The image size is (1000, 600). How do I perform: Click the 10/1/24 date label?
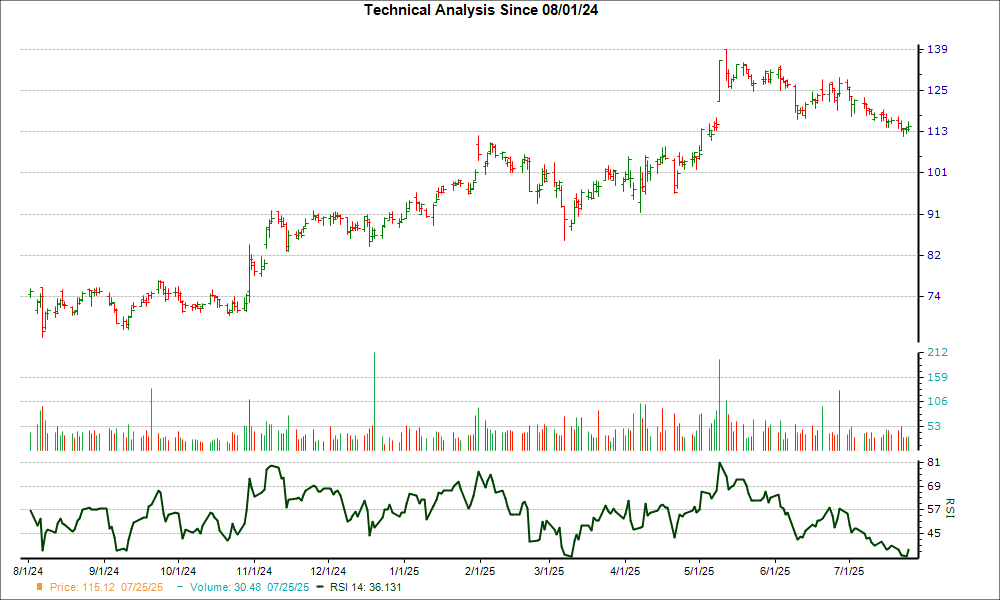(178, 571)
